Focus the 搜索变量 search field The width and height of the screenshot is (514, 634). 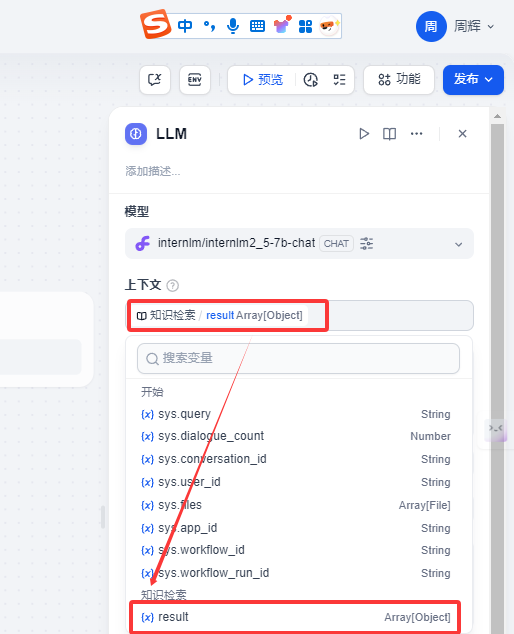(298, 358)
